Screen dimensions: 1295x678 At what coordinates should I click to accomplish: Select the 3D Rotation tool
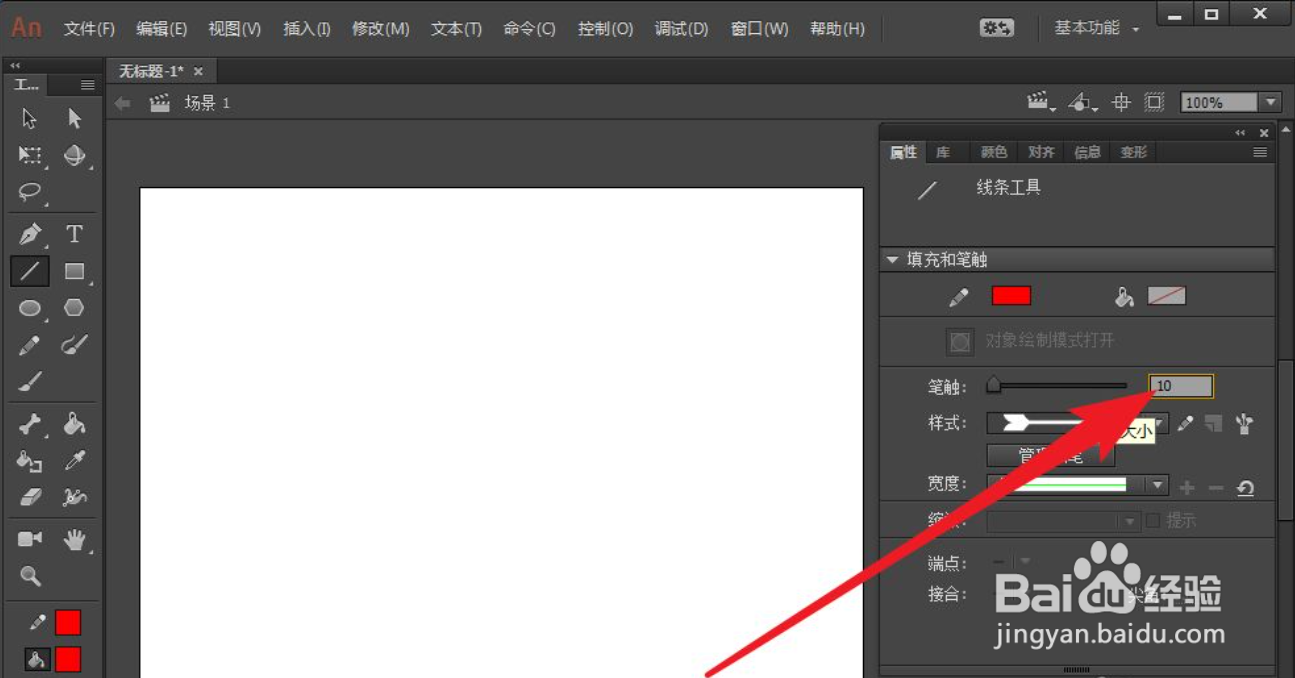(75, 155)
